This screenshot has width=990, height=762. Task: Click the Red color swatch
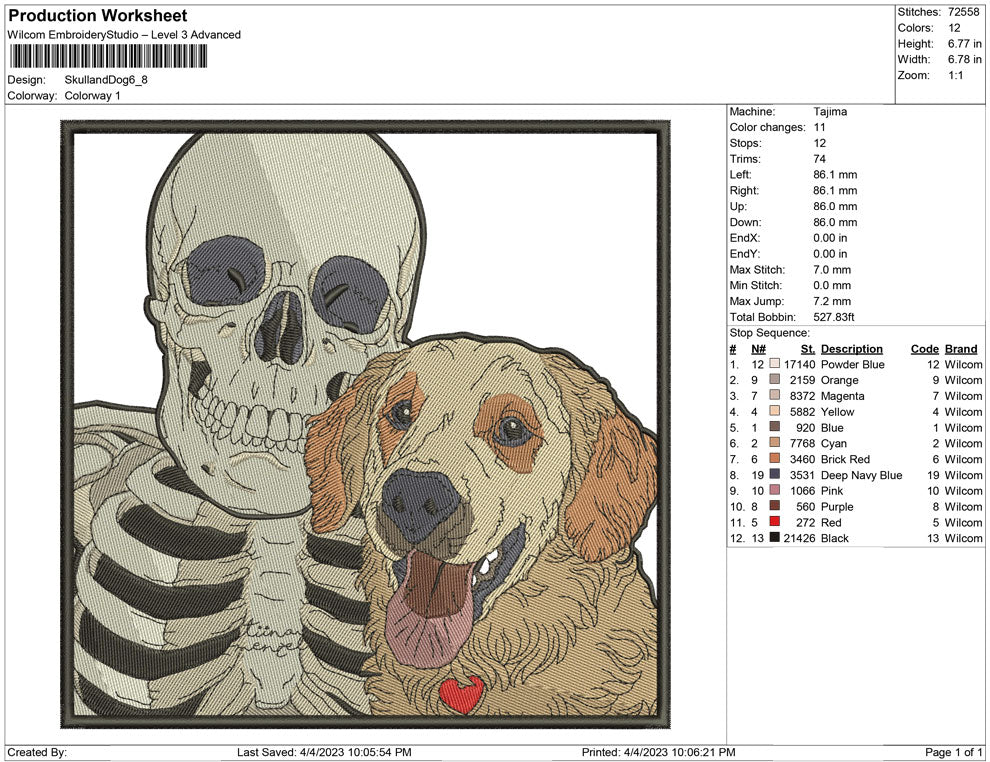tap(773, 522)
